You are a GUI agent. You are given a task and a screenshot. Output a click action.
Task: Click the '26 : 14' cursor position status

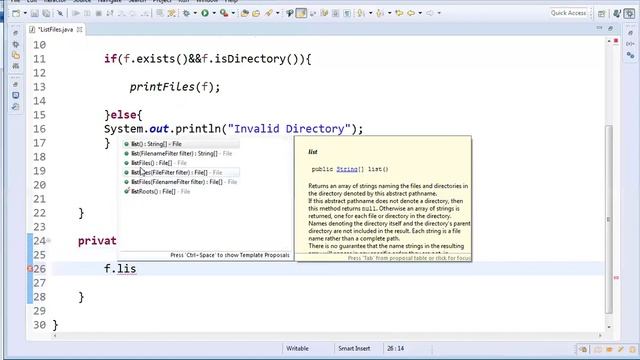pos(395,349)
